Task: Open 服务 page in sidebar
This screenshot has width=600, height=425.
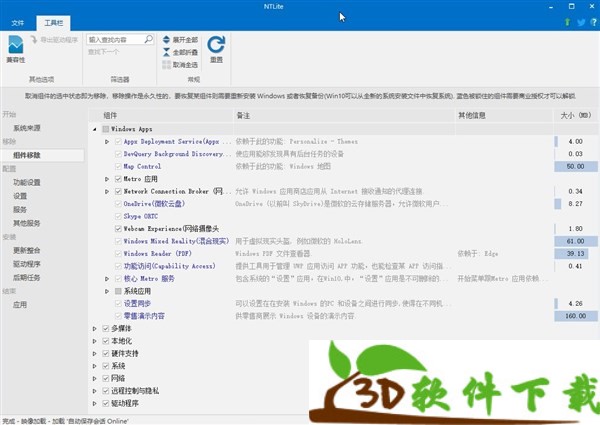Action: tap(20, 209)
